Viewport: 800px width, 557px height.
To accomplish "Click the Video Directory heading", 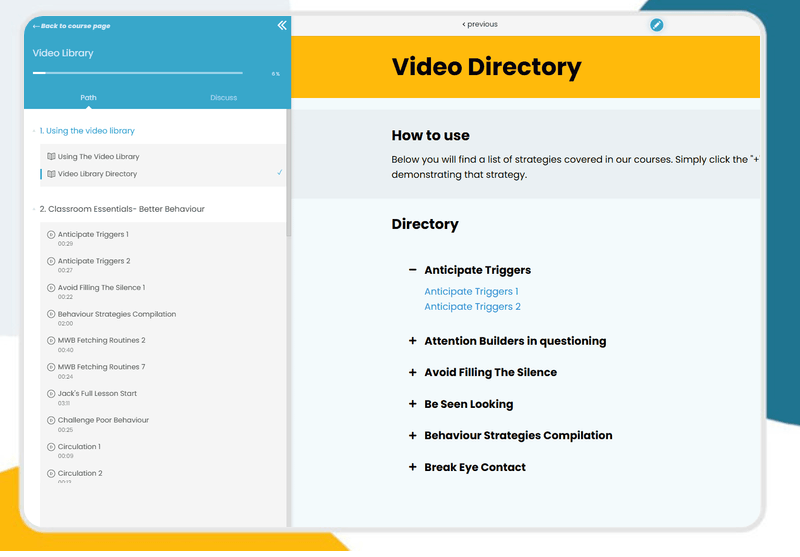I will point(486,67).
